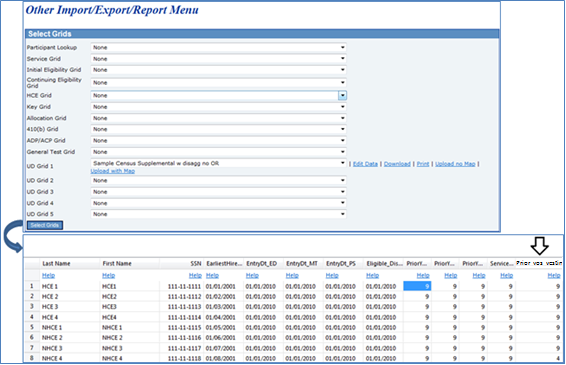566x365 pixels.
Task: Click Help link under EntryDt_ED column
Action: (x=252, y=275)
